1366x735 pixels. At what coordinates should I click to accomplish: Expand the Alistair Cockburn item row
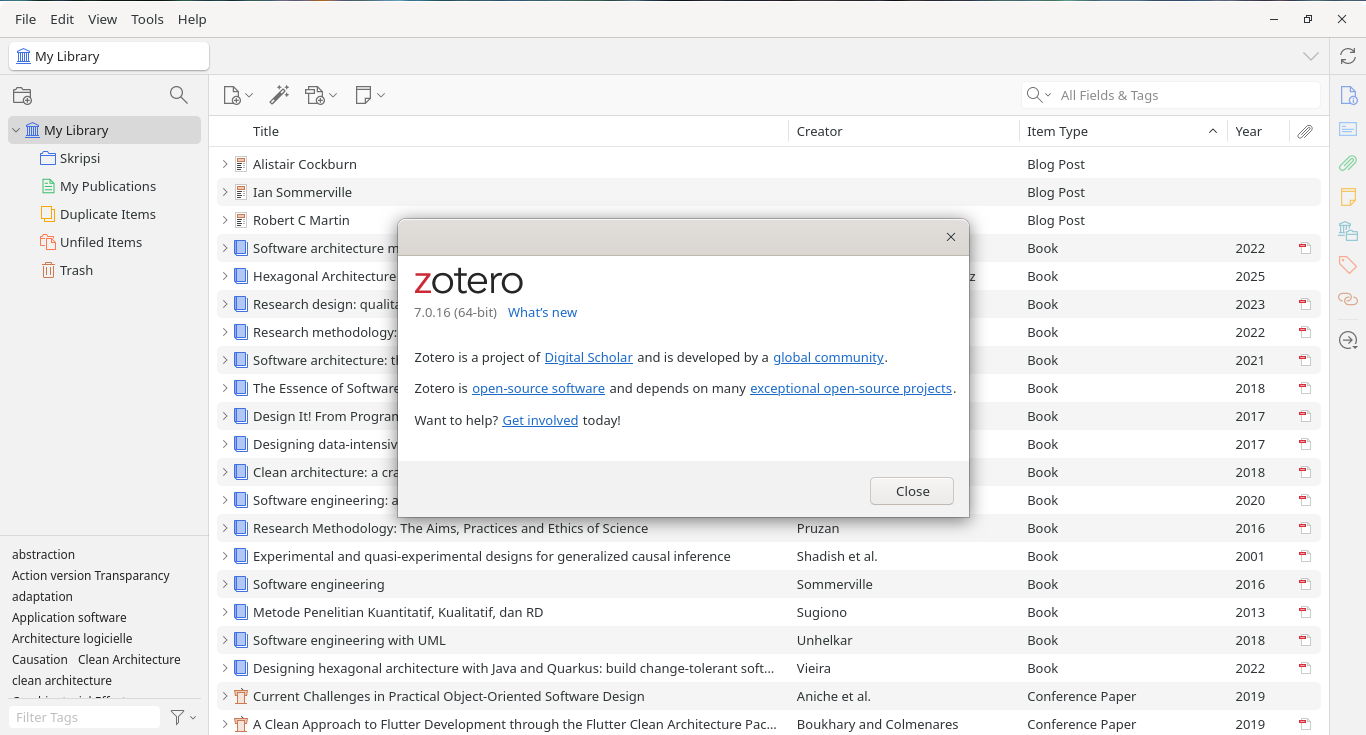click(x=225, y=164)
